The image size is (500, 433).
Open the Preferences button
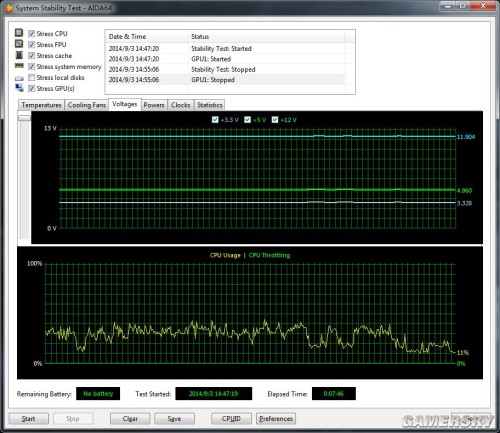[276, 419]
